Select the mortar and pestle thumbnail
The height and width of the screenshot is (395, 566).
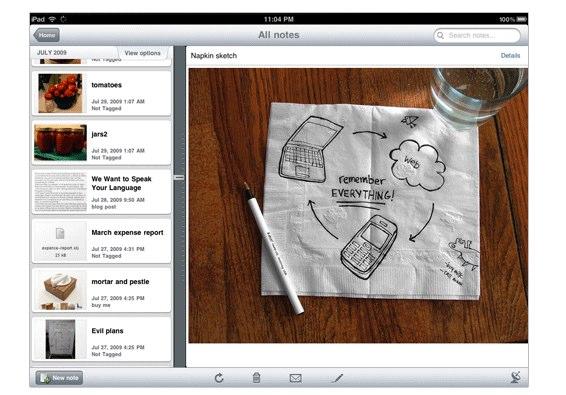tap(60, 291)
